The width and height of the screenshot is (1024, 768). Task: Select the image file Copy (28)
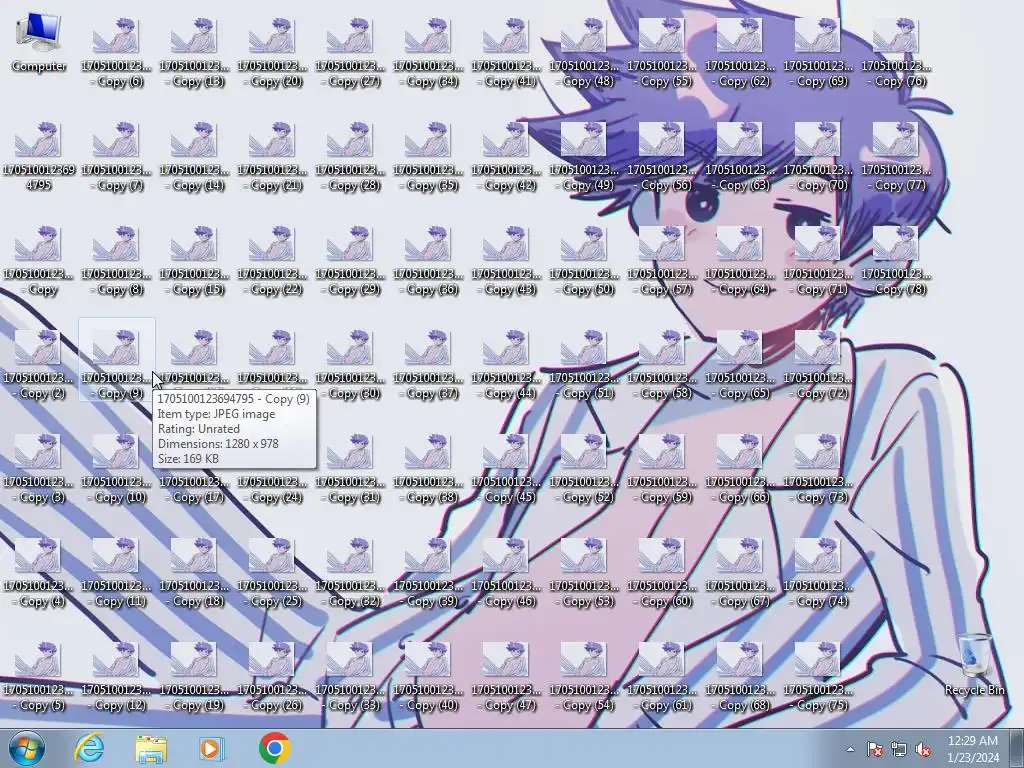tap(350, 156)
